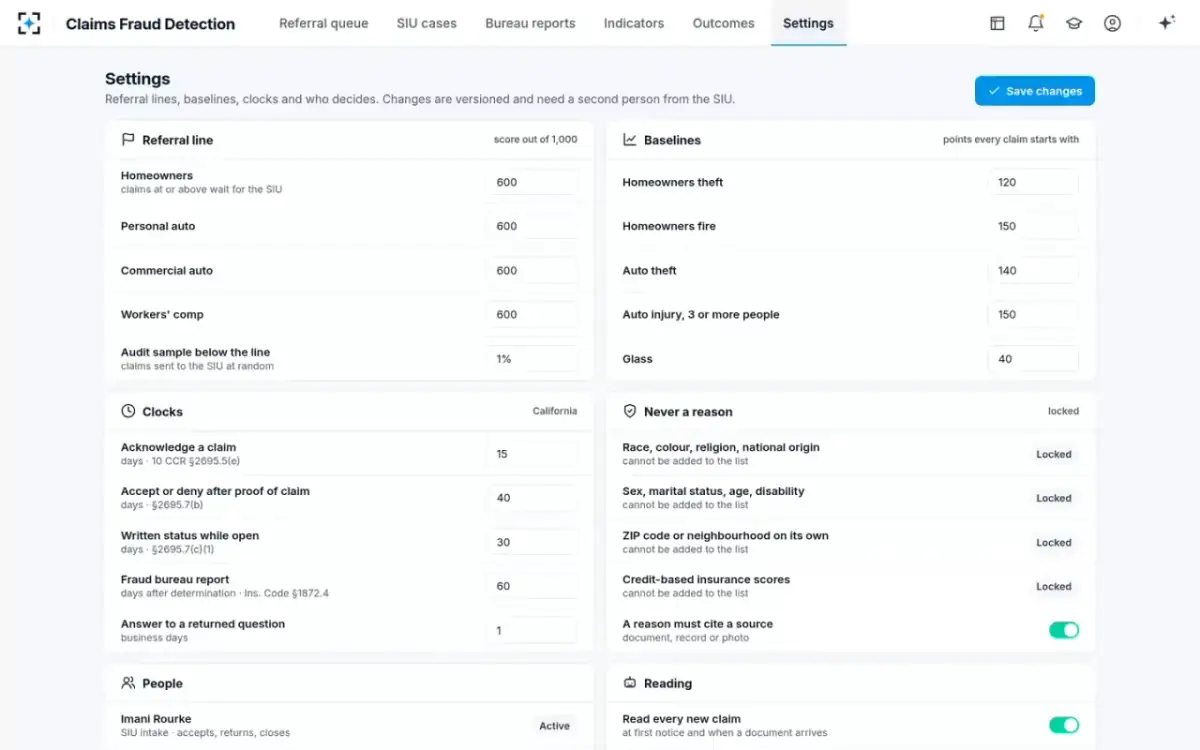Click the 'California' label in Clocks
The image size is (1200, 750).
click(x=555, y=411)
